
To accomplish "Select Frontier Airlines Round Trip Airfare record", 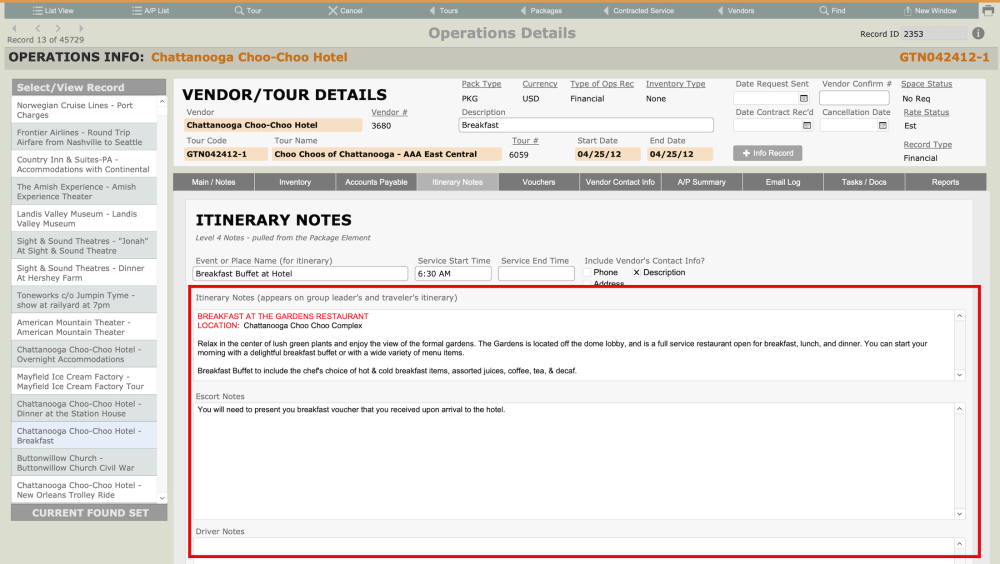I will pos(84,137).
